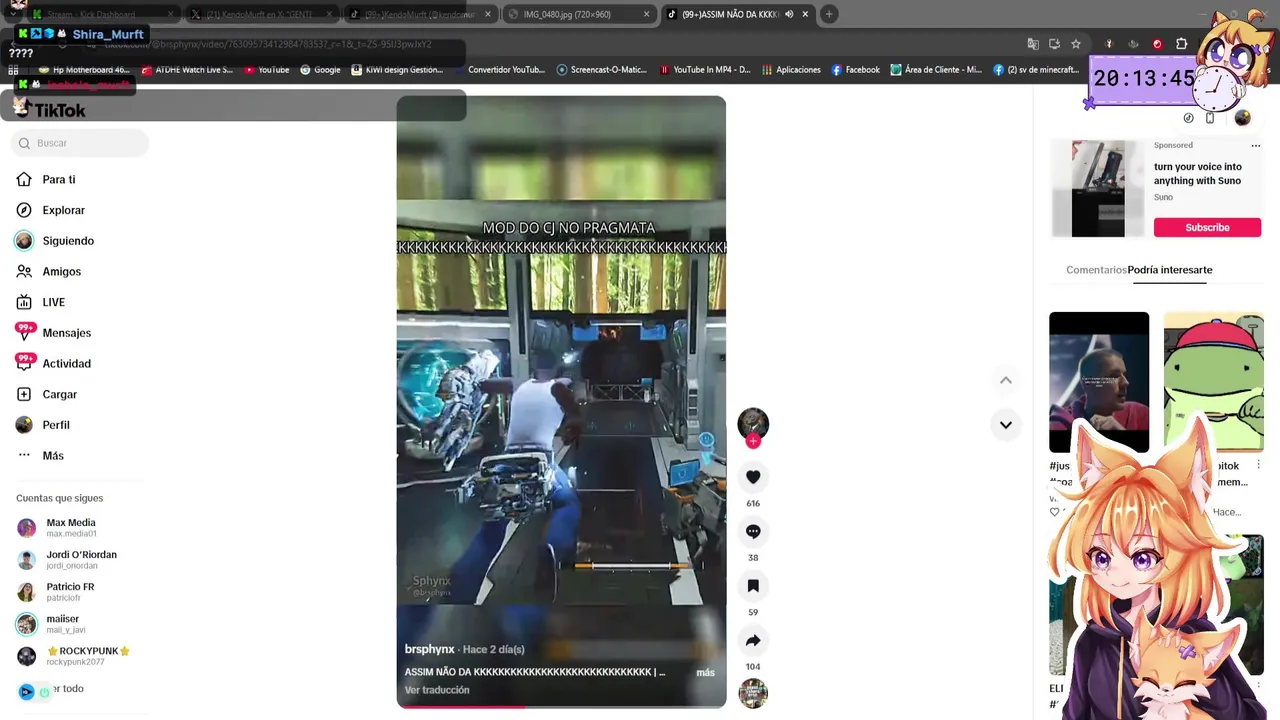Open the Google bookmark

(320, 70)
